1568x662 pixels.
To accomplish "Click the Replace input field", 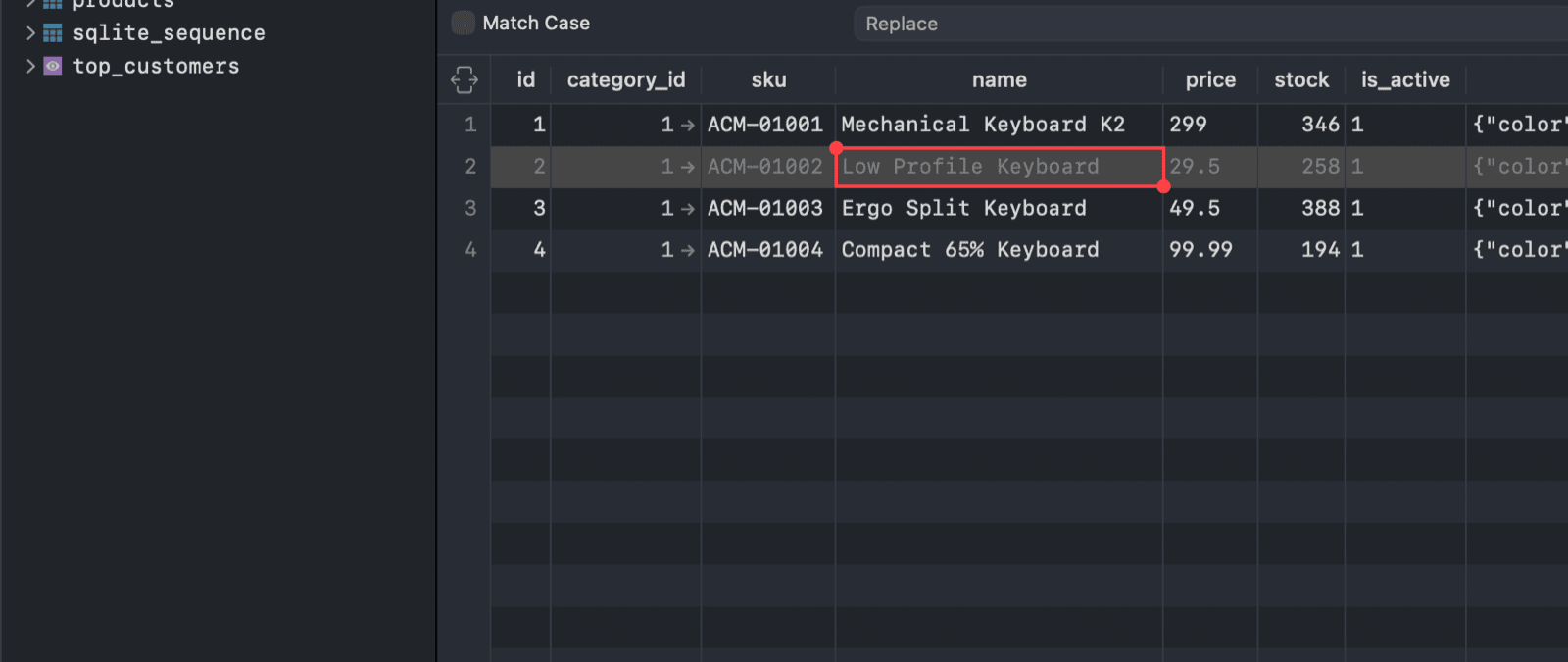I will [1211, 24].
